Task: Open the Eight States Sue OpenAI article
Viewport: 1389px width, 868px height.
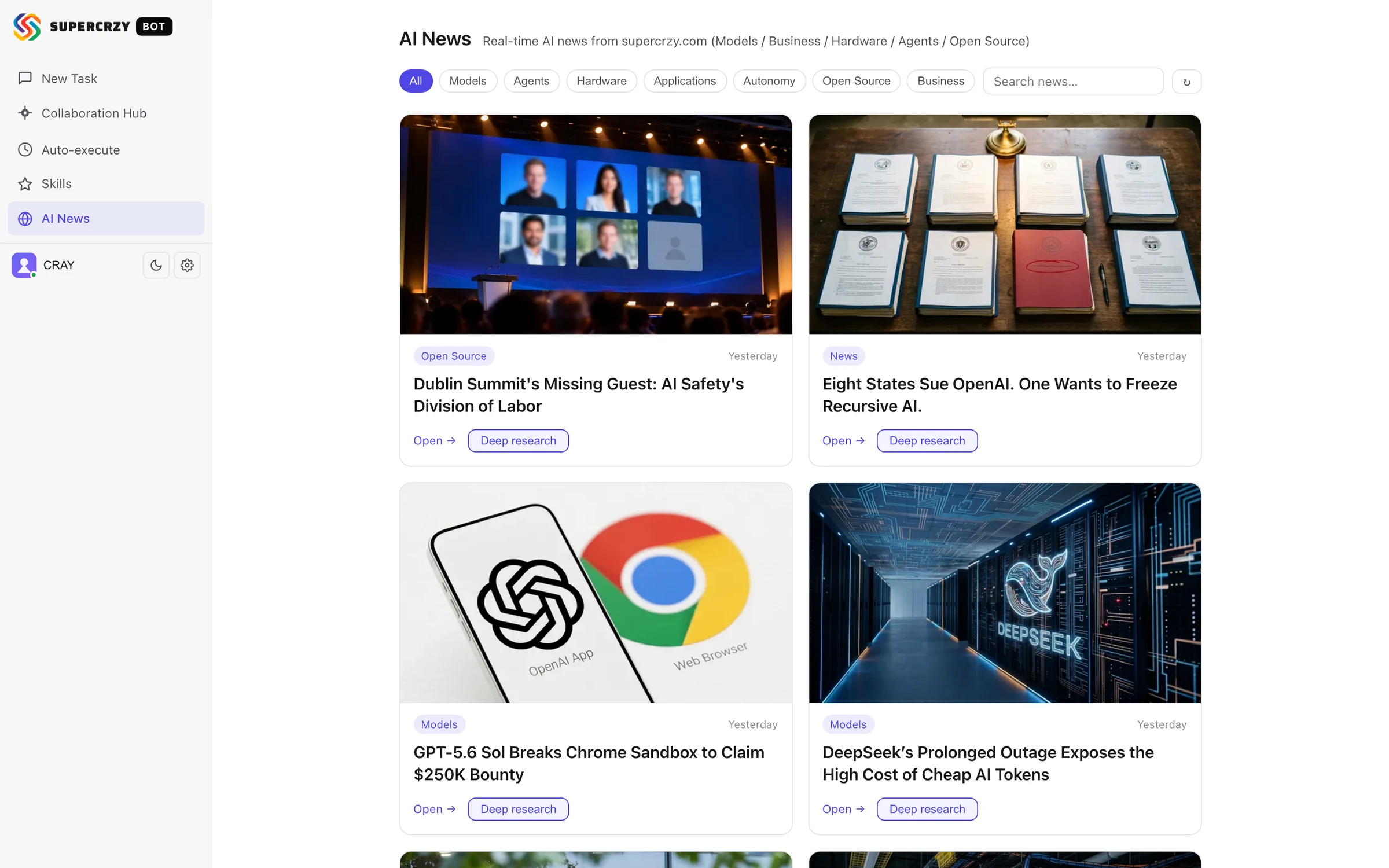Action: [843, 441]
